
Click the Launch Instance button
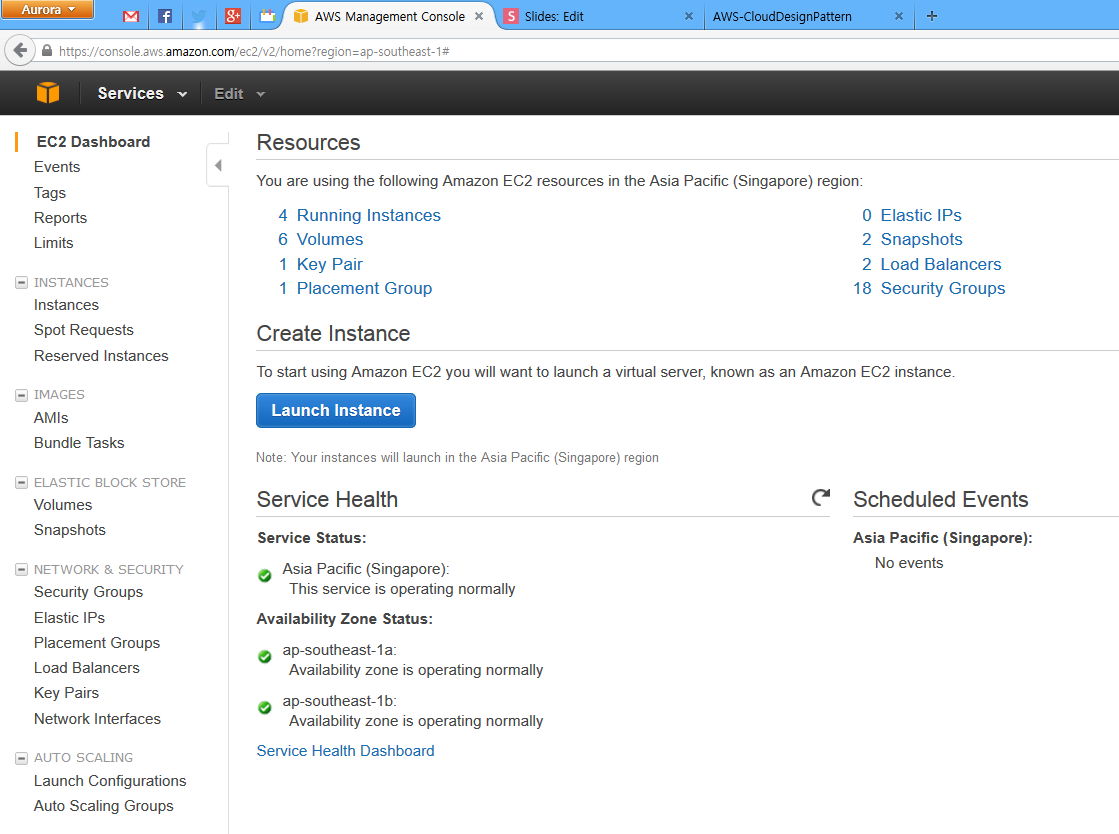335,410
